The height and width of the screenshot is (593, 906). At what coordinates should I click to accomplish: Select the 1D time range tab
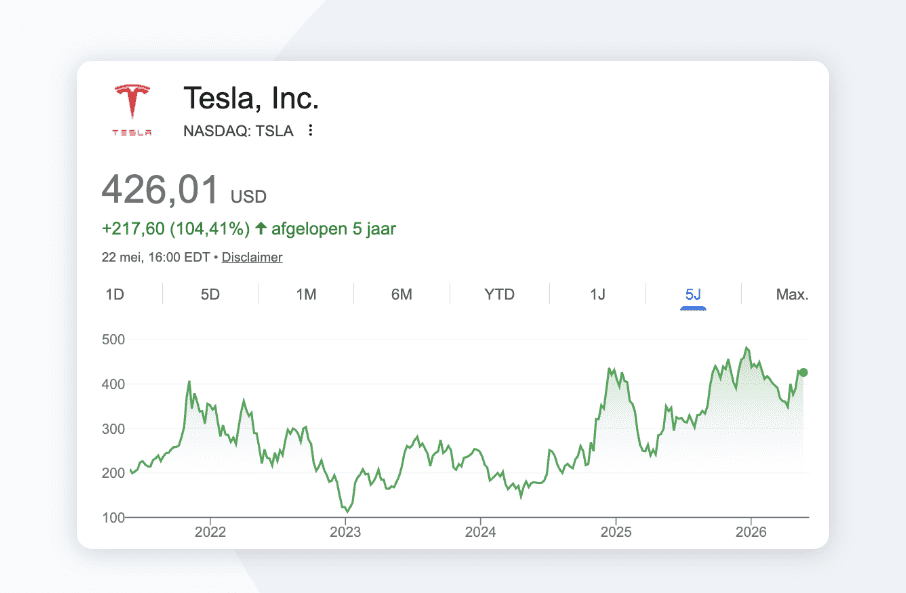115,294
